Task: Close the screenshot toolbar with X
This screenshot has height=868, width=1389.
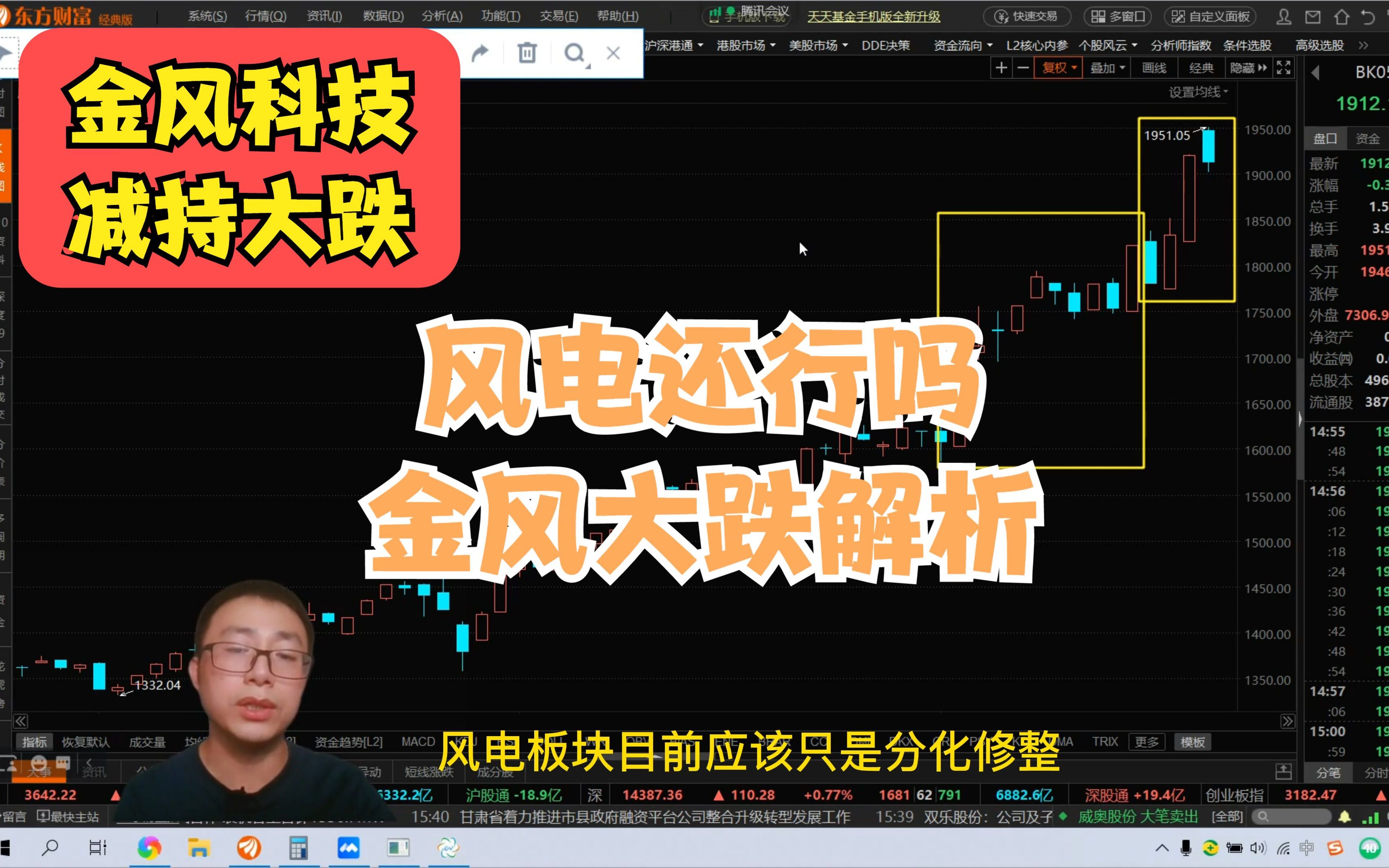Action: 613,53
